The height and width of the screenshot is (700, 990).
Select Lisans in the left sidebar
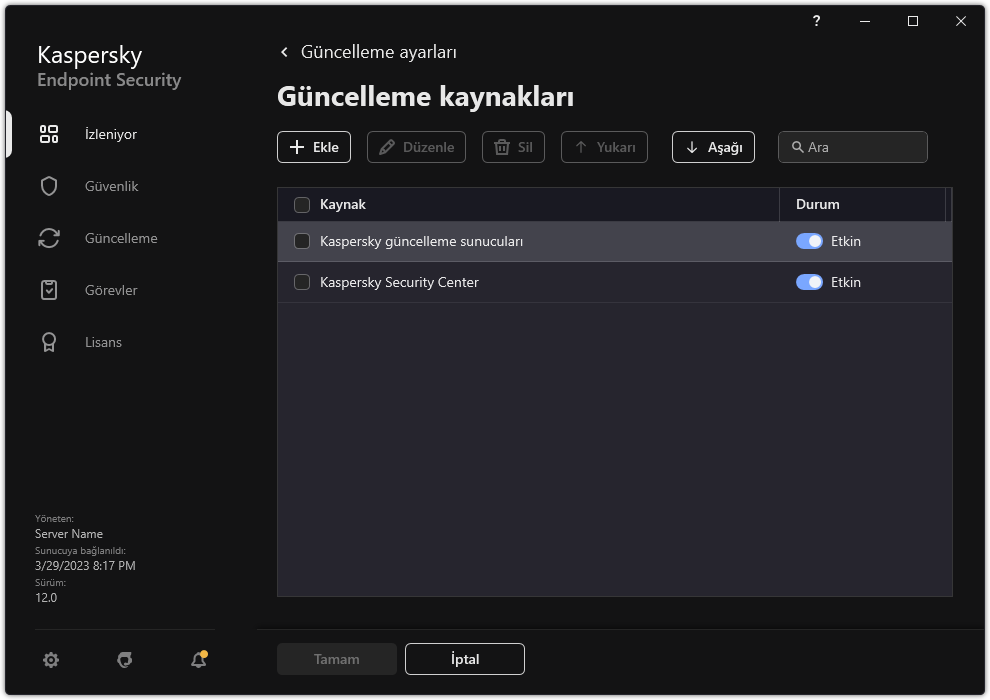tap(105, 341)
